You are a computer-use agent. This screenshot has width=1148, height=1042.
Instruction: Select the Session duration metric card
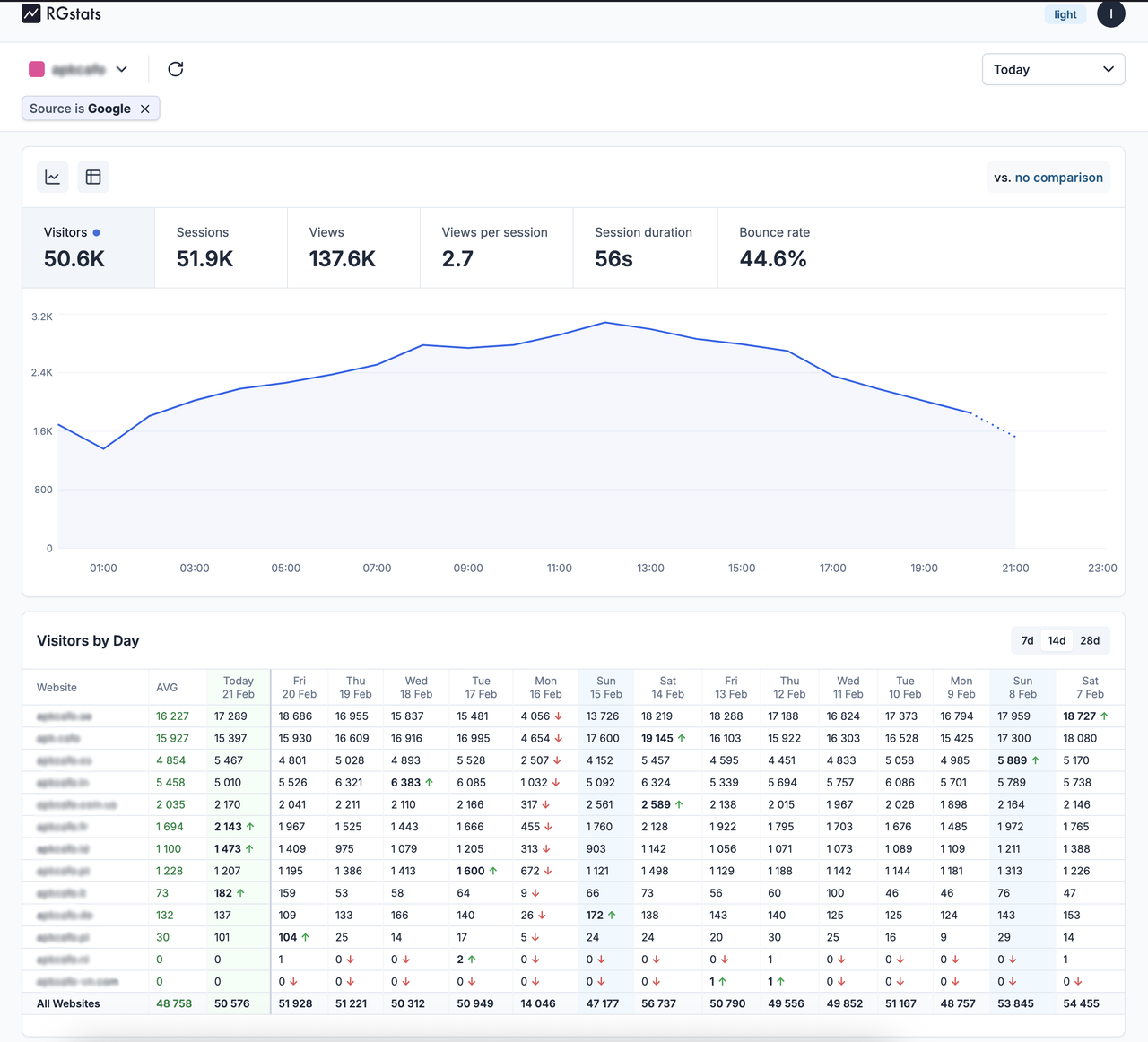tap(644, 247)
